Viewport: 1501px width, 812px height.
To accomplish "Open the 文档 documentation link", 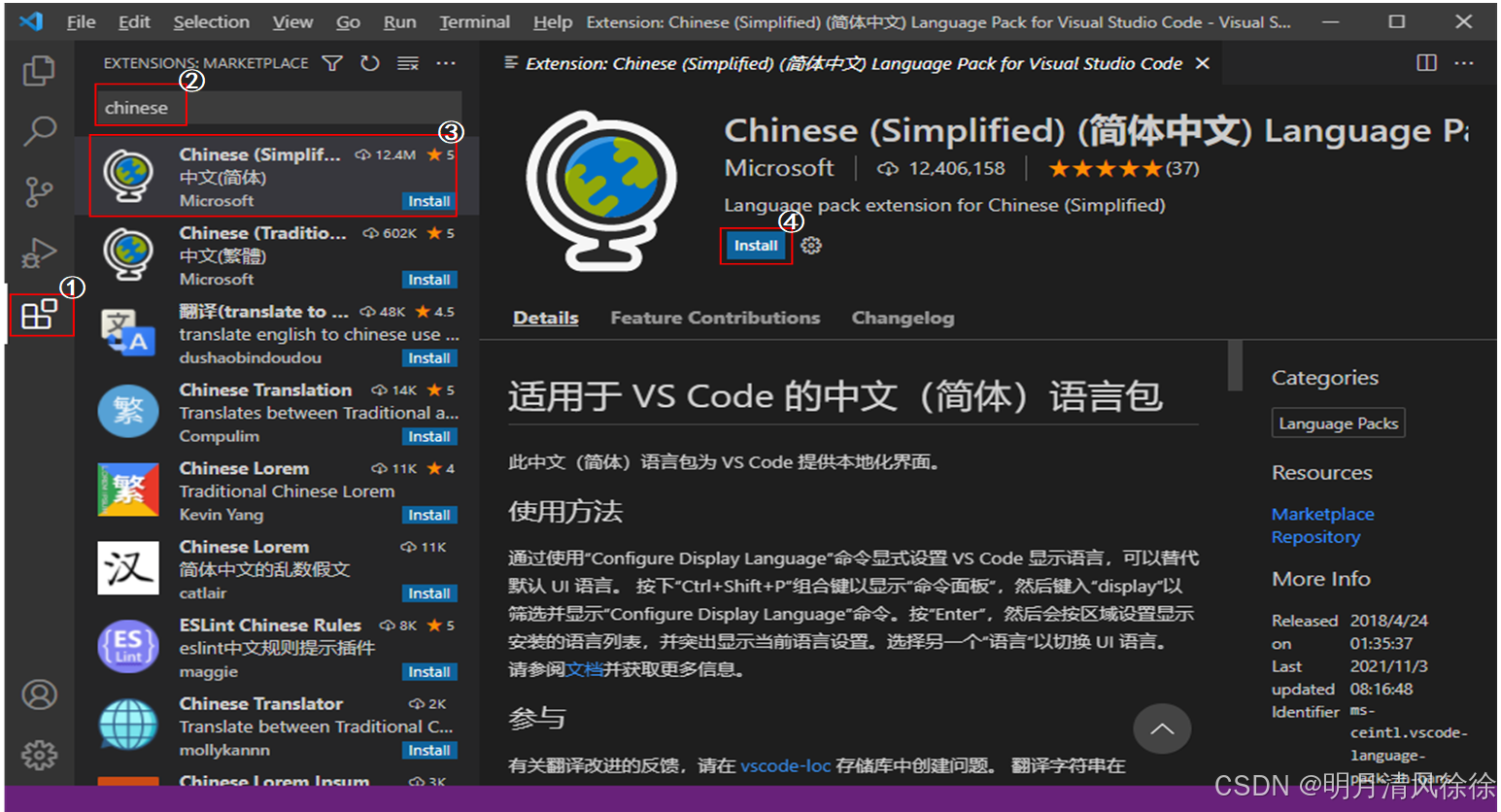I will pyautogui.click(x=585, y=669).
